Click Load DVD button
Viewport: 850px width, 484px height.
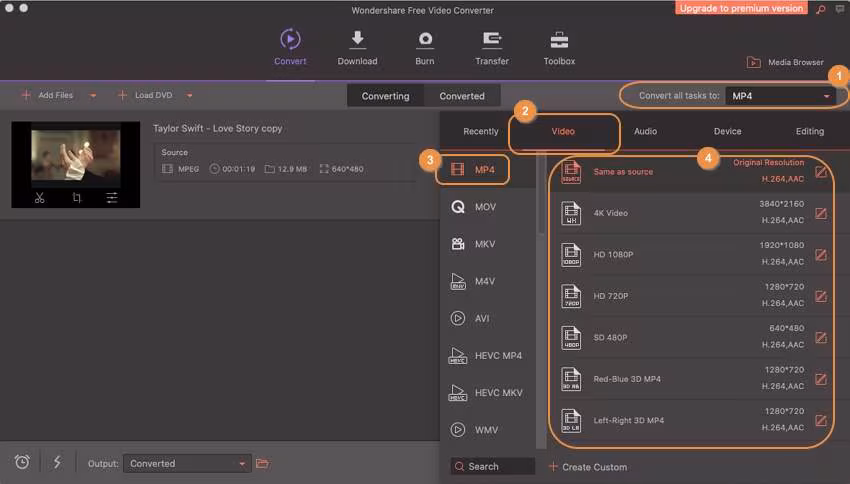click(x=145, y=95)
